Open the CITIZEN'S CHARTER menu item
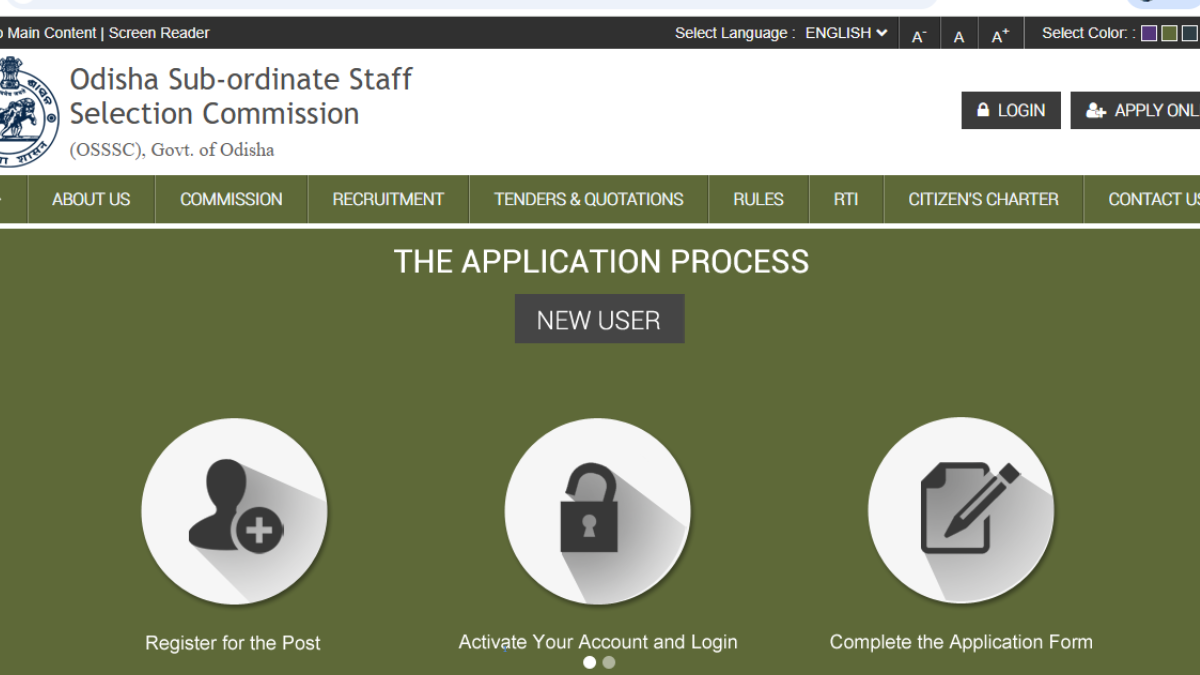 (x=984, y=199)
